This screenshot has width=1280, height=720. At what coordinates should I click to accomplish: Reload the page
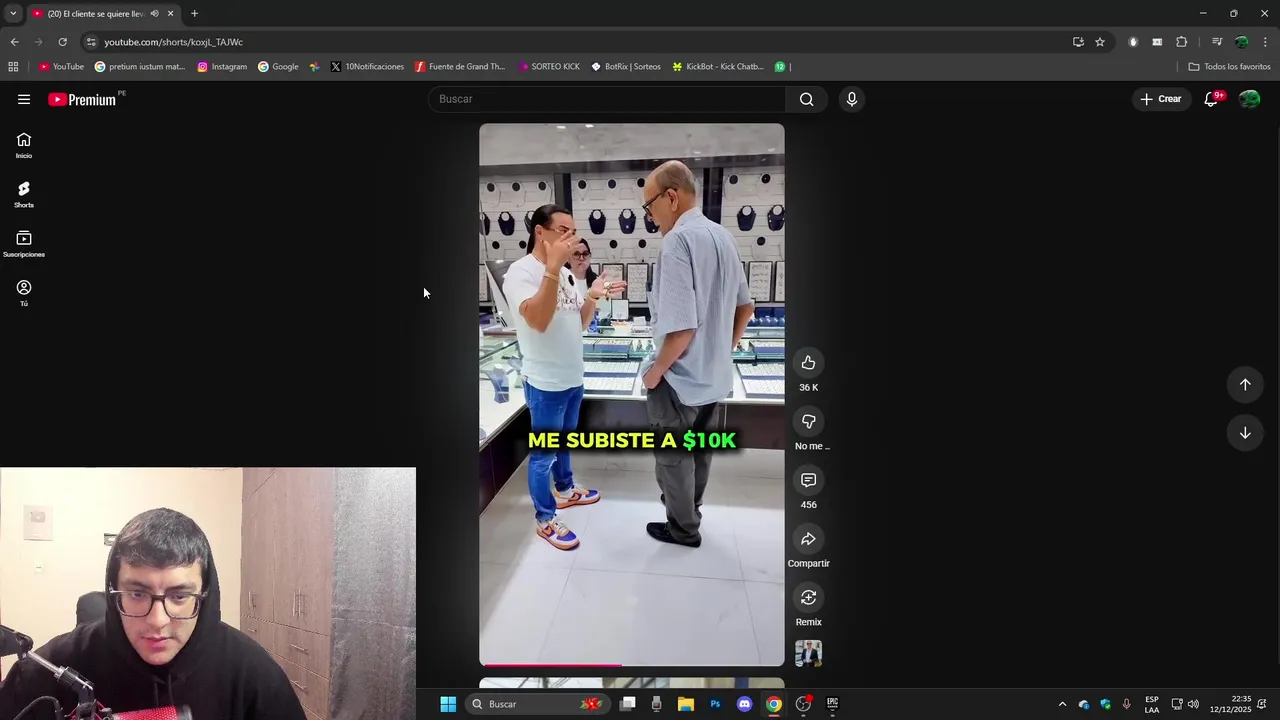pos(62,42)
